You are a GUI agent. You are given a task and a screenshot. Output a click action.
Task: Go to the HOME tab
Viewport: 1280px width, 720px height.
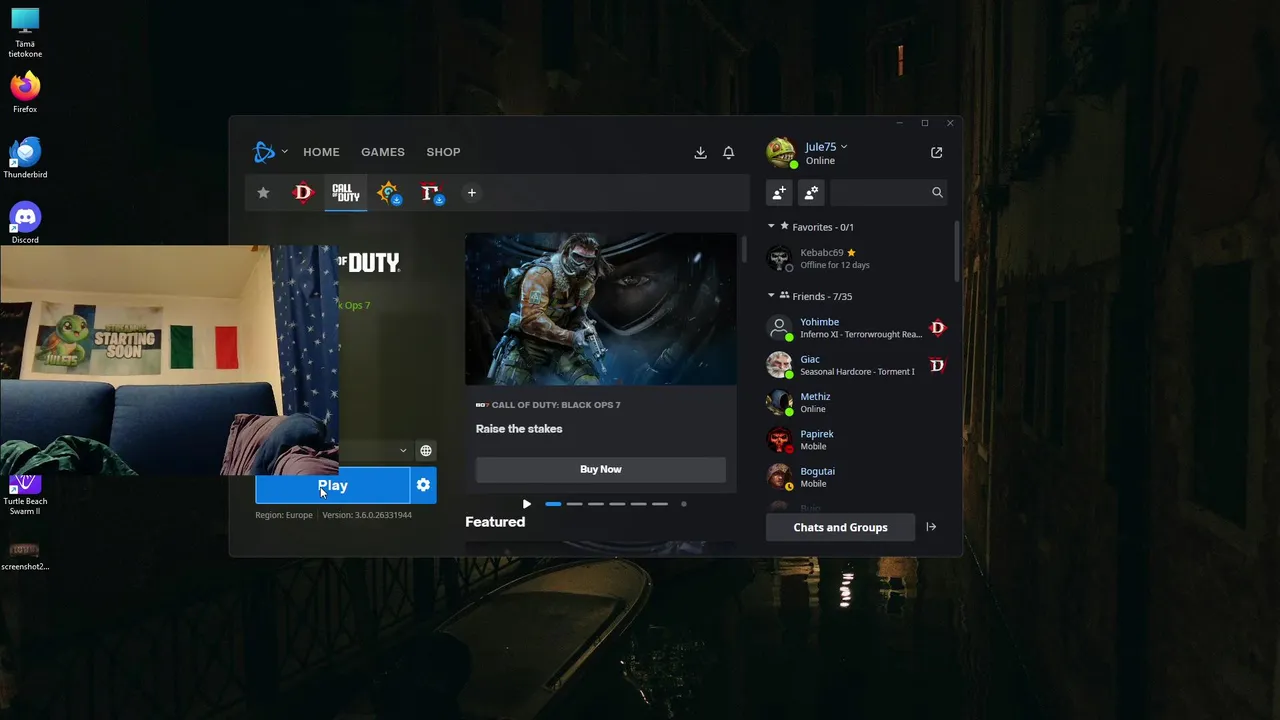point(321,152)
